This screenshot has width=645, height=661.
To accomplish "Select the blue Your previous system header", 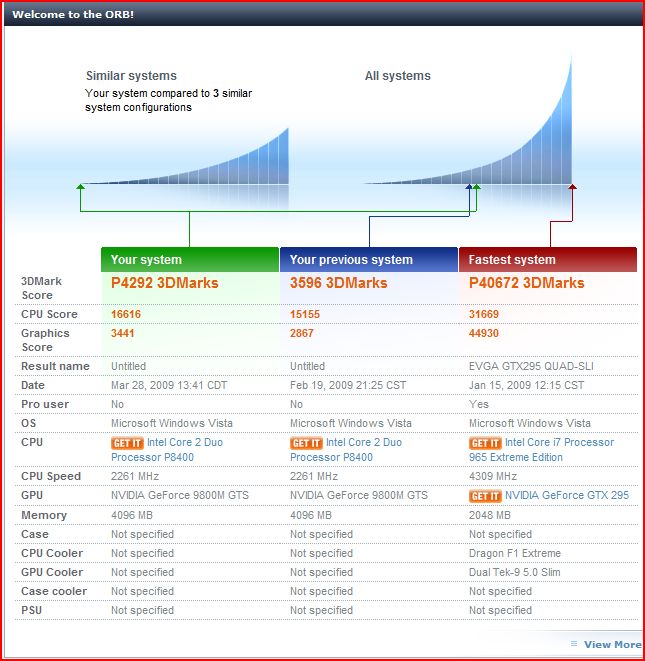I will point(369,259).
